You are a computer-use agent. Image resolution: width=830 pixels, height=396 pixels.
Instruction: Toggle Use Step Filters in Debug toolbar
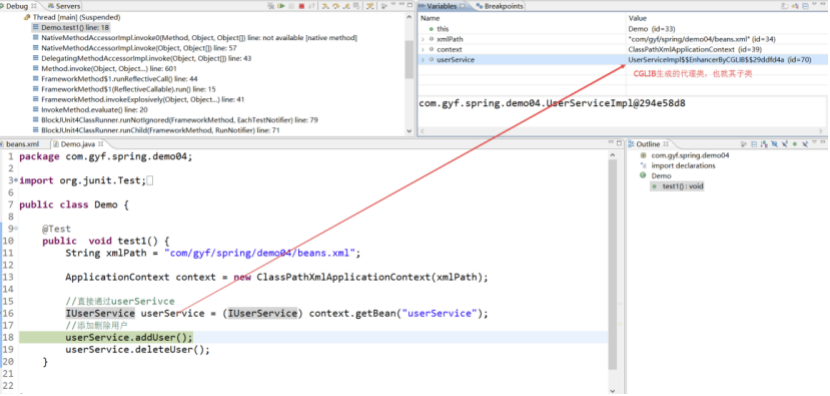pos(370,6)
